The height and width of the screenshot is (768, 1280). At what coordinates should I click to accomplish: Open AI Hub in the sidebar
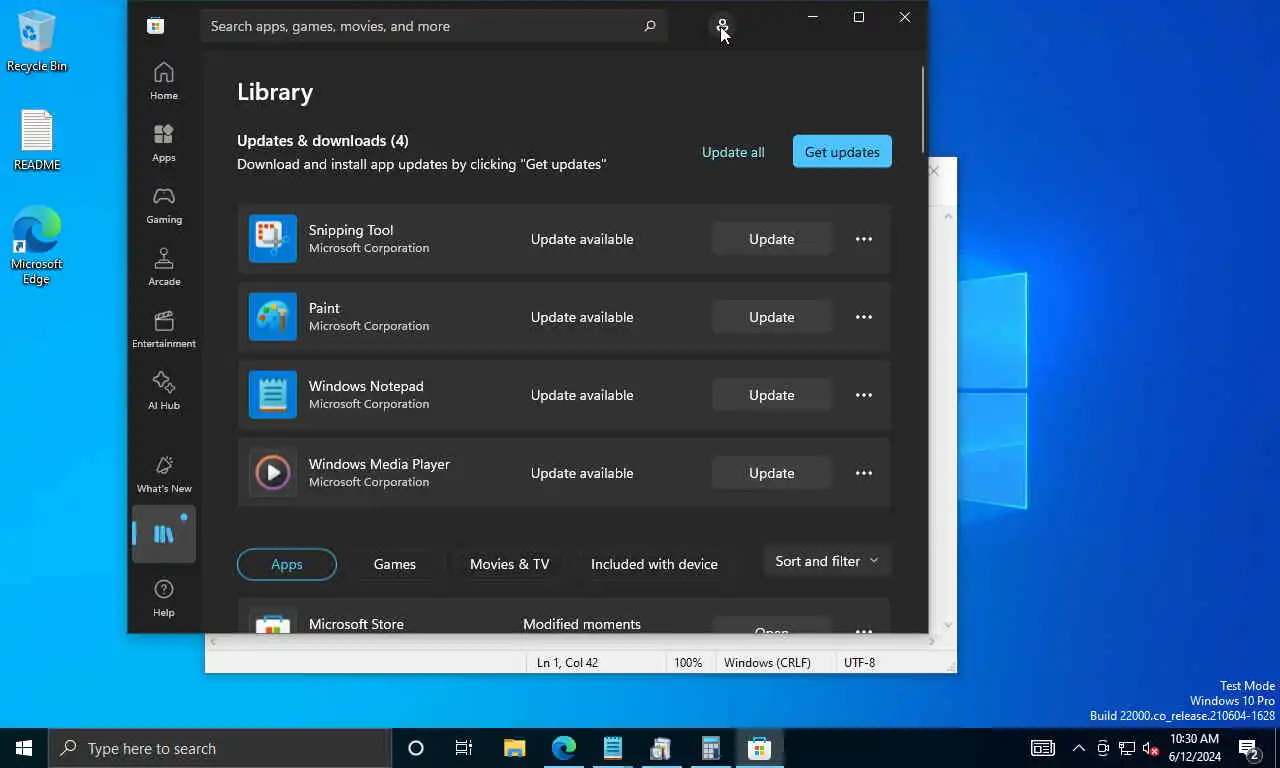tap(164, 391)
